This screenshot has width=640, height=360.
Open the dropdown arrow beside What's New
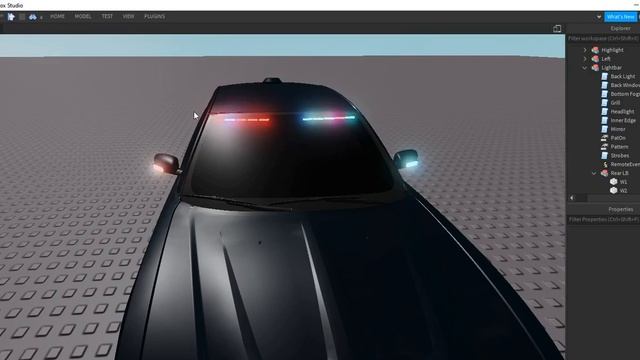(599, 17)
